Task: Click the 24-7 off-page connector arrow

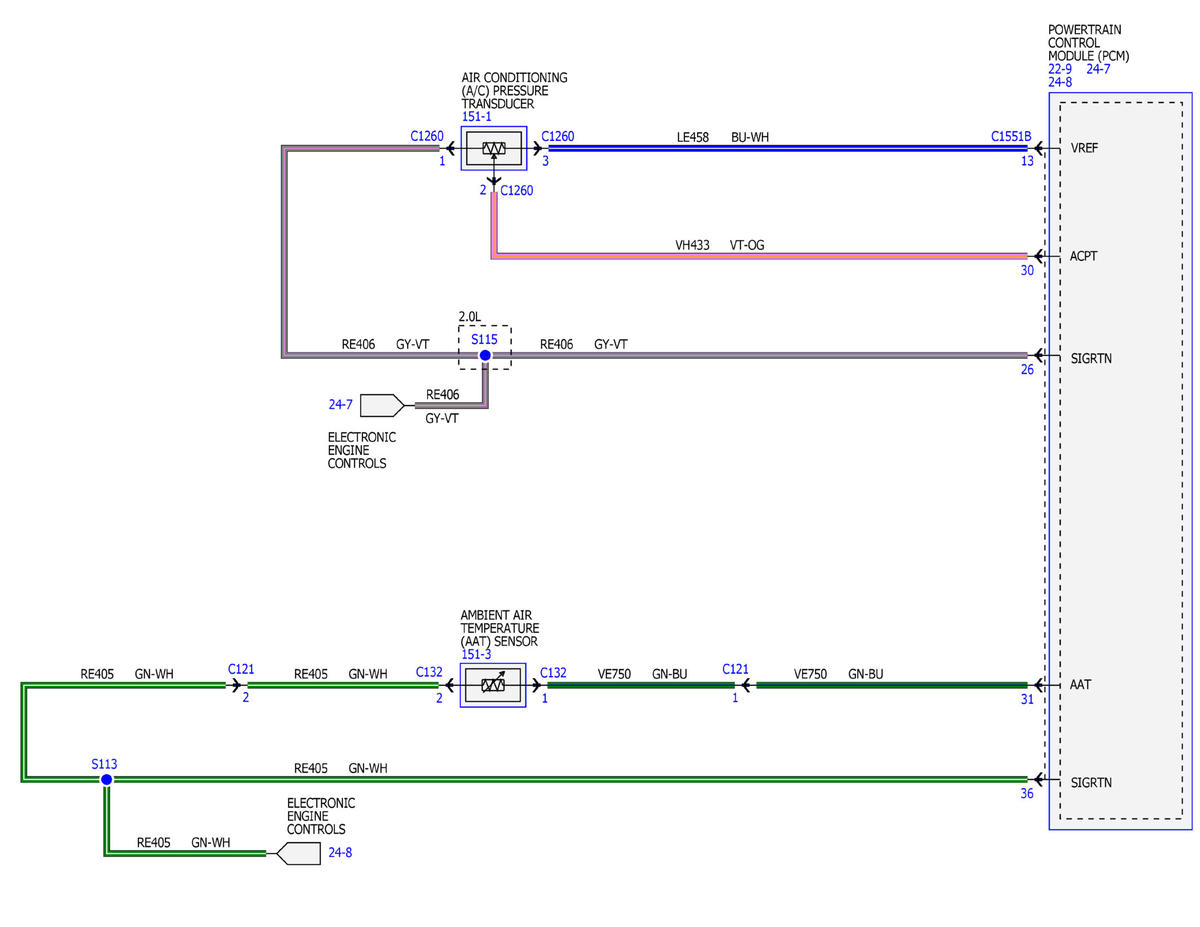Action: coord(382,405)
